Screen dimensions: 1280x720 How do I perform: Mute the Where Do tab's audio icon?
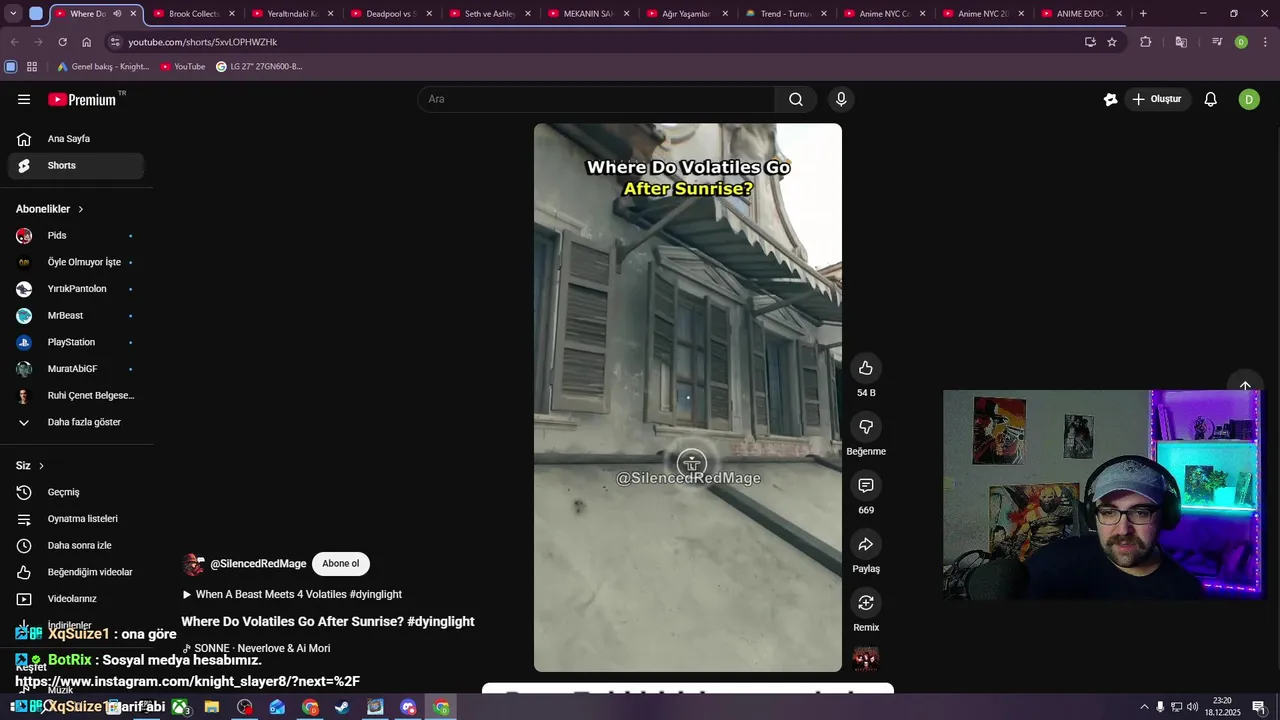point(117,14)
